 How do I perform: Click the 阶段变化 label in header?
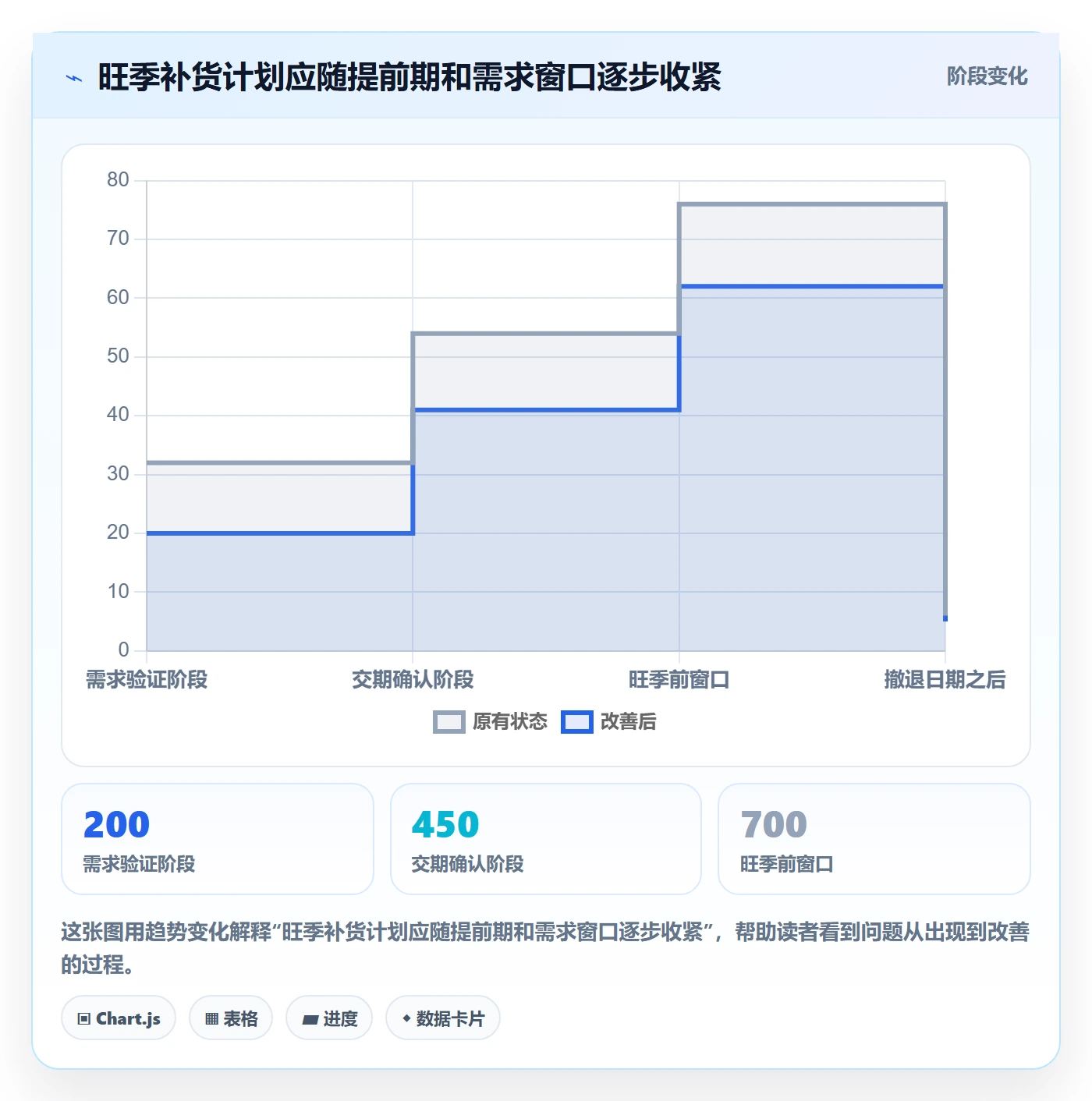987,76
